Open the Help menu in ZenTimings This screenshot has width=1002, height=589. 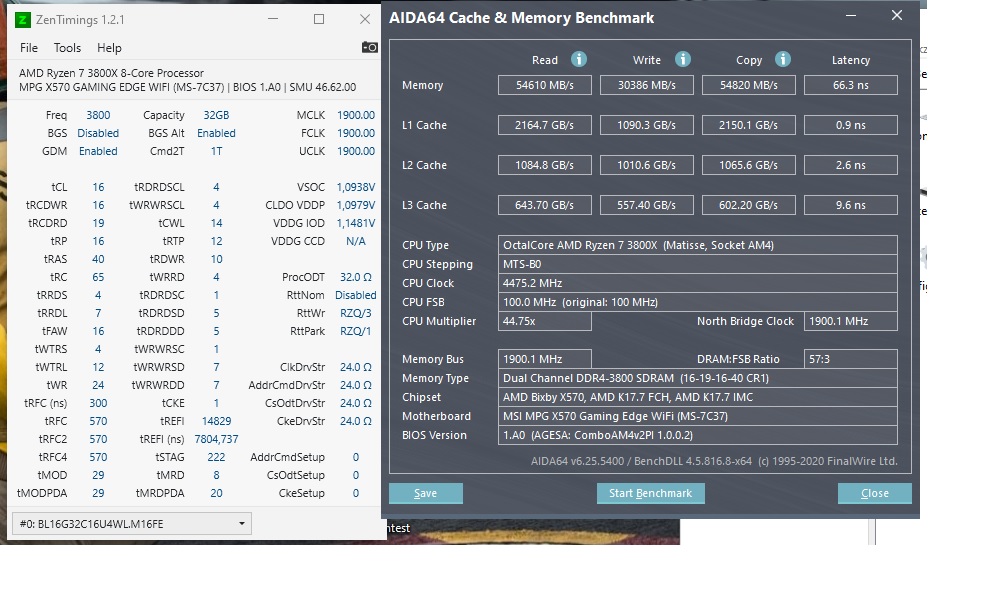109,48
